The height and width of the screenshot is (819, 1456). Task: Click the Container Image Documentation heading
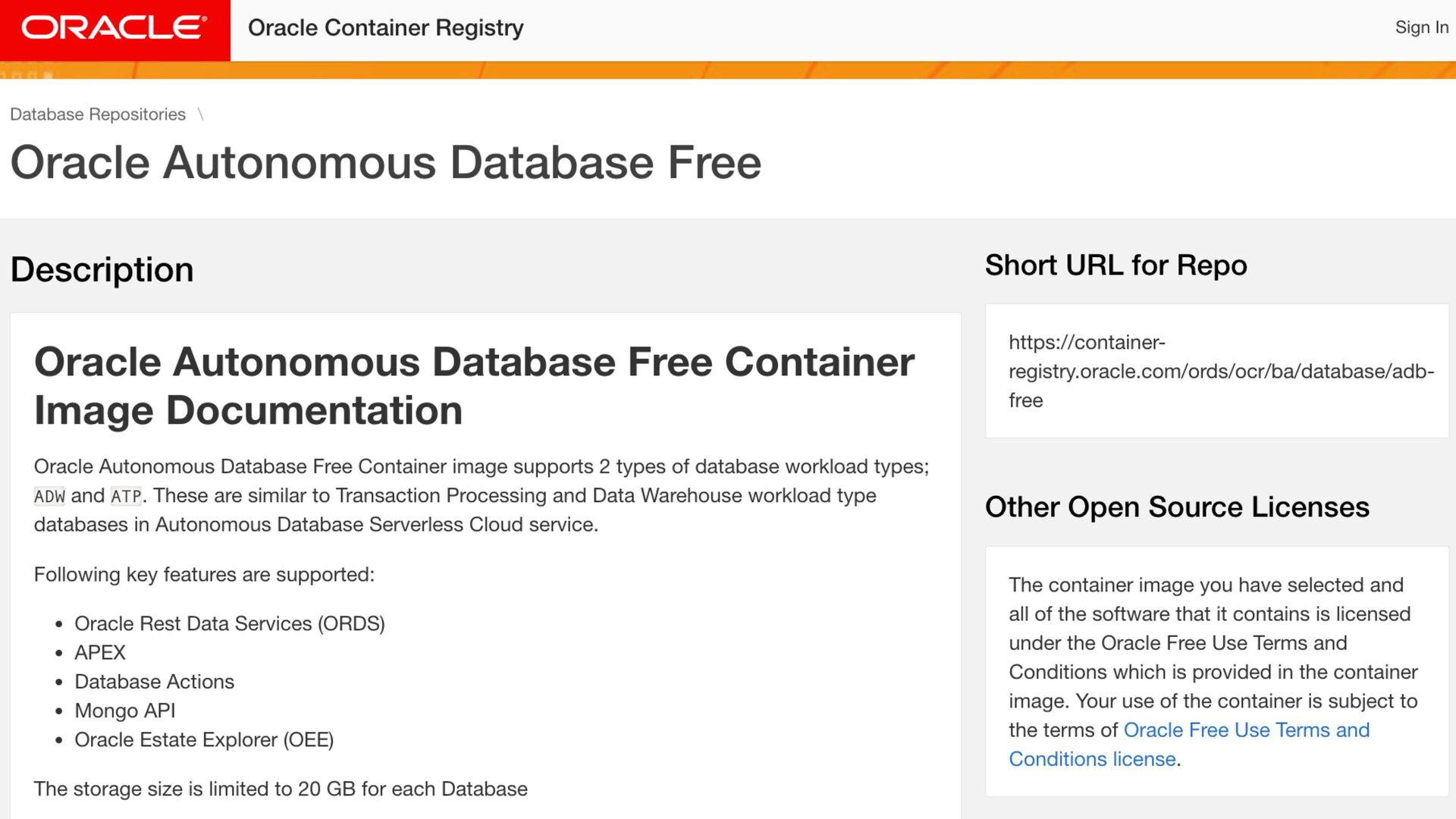tap(474, 386)
